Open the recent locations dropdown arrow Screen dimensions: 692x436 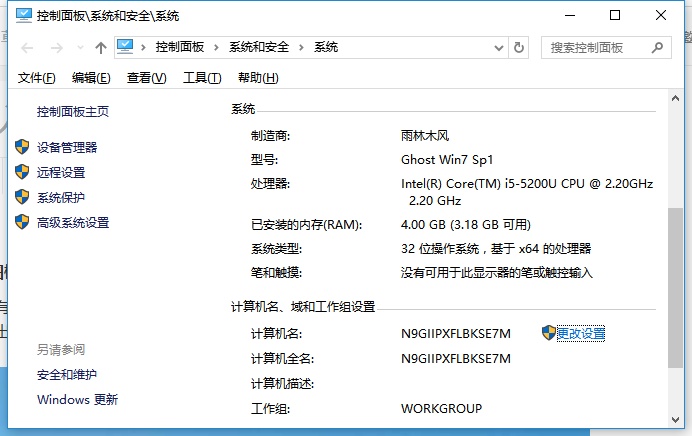80,48
